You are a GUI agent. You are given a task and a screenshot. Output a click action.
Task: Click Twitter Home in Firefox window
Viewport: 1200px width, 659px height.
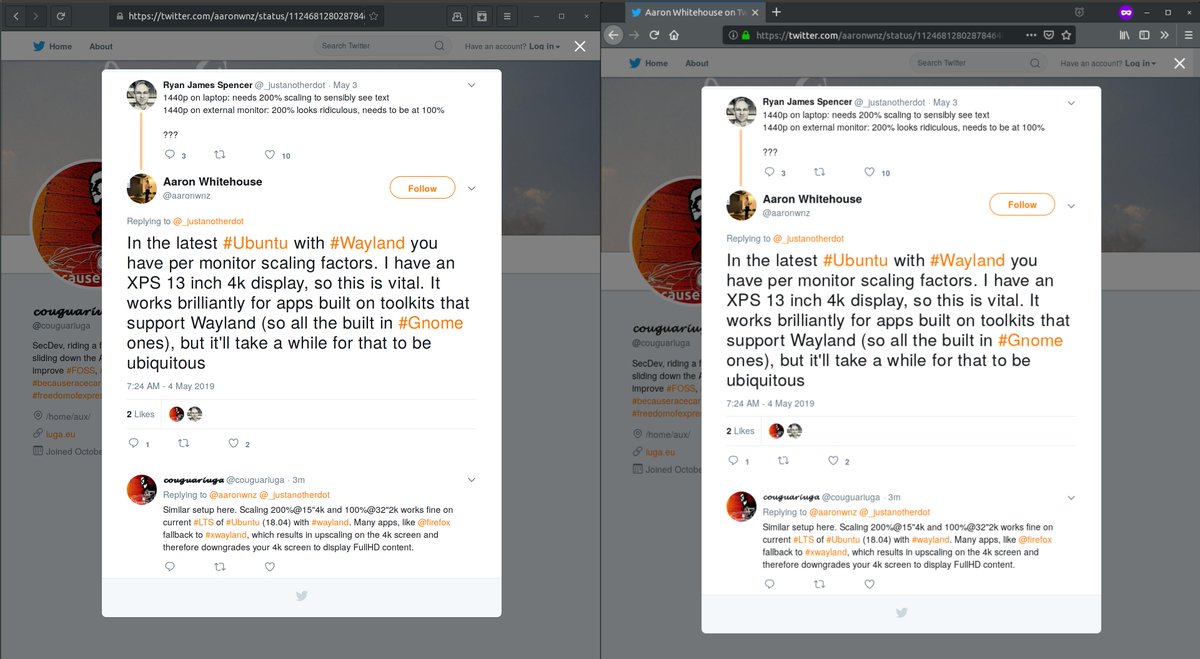tap(648, 63)
